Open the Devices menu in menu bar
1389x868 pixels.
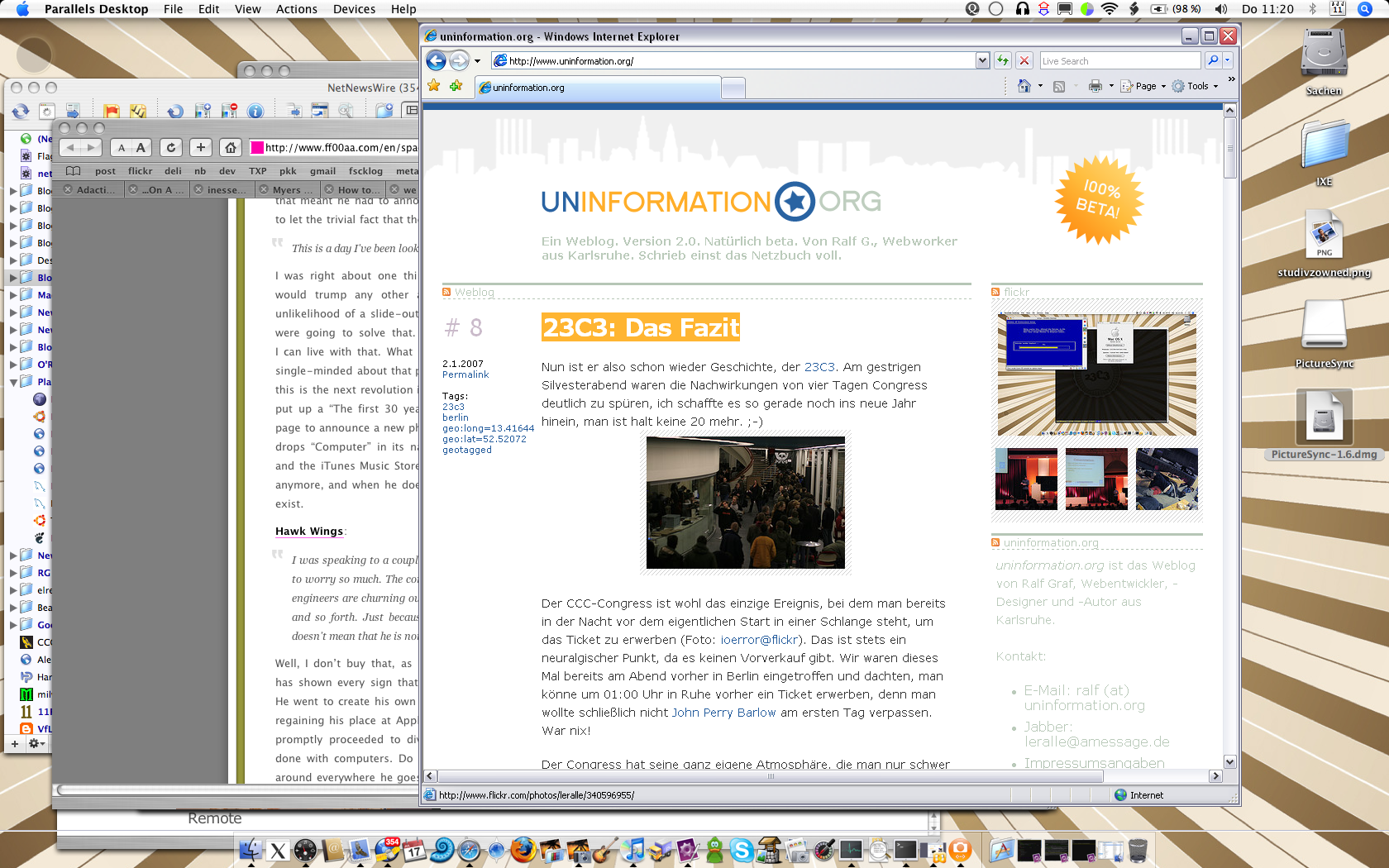point(354,9)
